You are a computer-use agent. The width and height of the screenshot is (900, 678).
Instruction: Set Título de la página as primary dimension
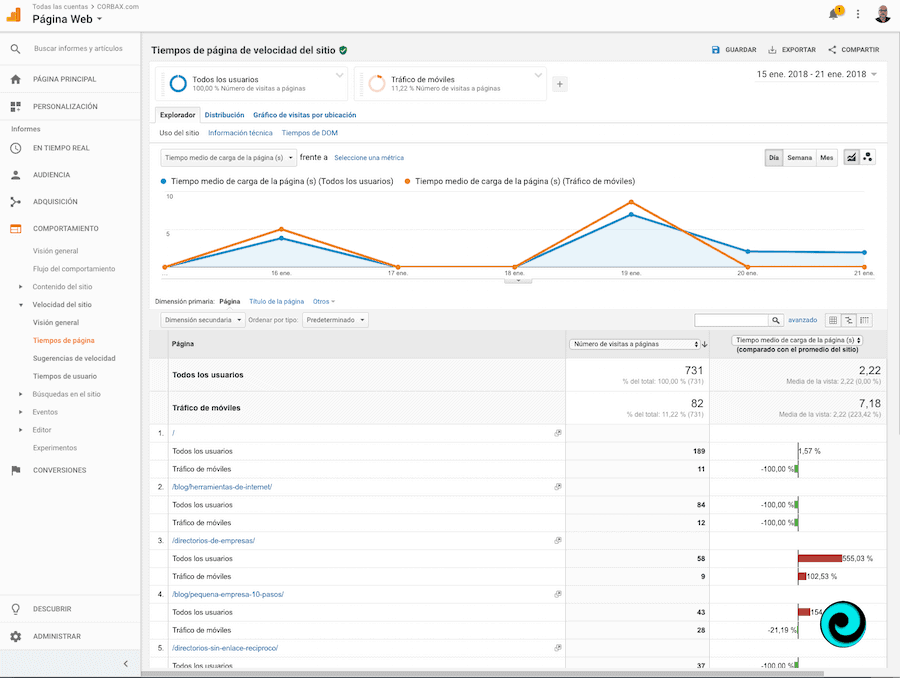(x=277, y=302)
